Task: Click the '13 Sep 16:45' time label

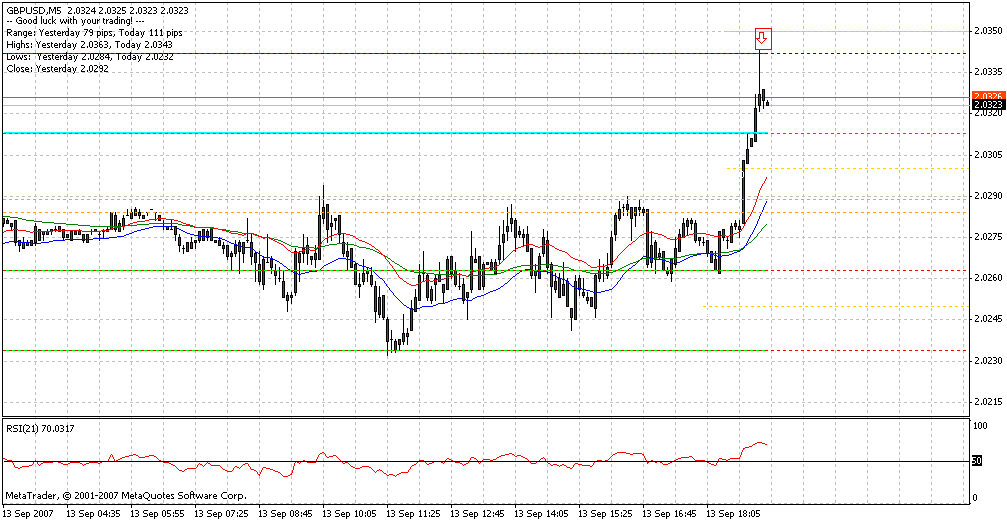Action: 670,514
